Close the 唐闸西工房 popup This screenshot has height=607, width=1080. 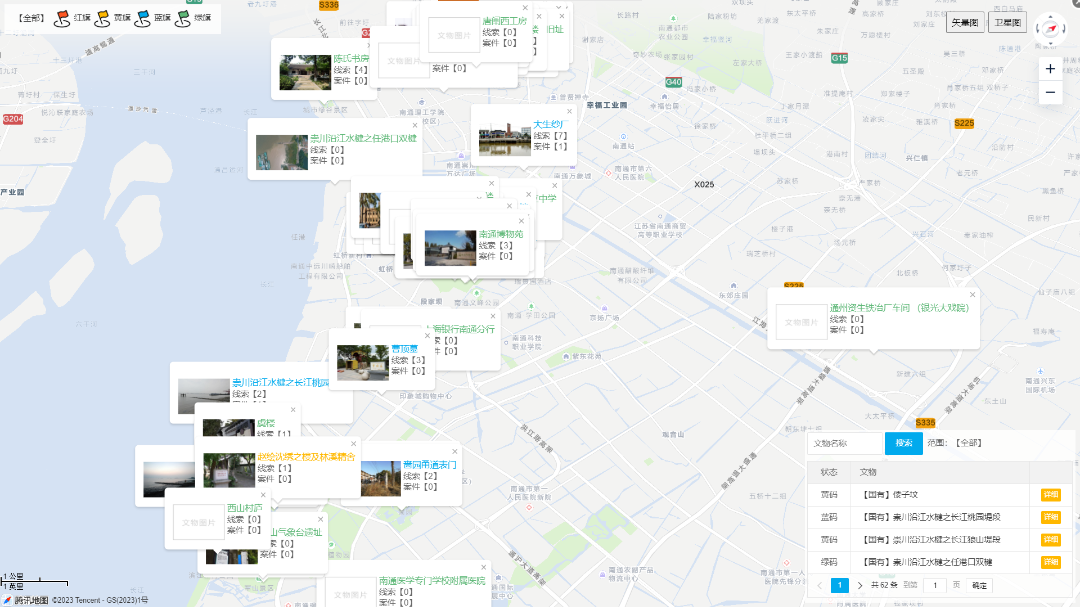click(525, 8)
